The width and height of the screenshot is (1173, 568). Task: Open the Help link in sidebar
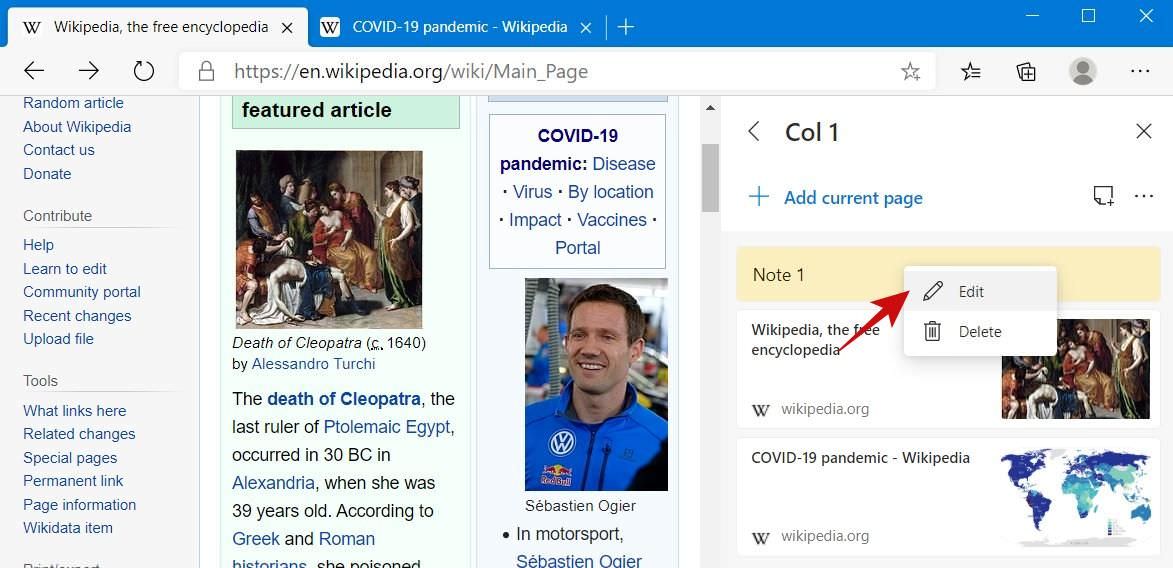[38, 245]
